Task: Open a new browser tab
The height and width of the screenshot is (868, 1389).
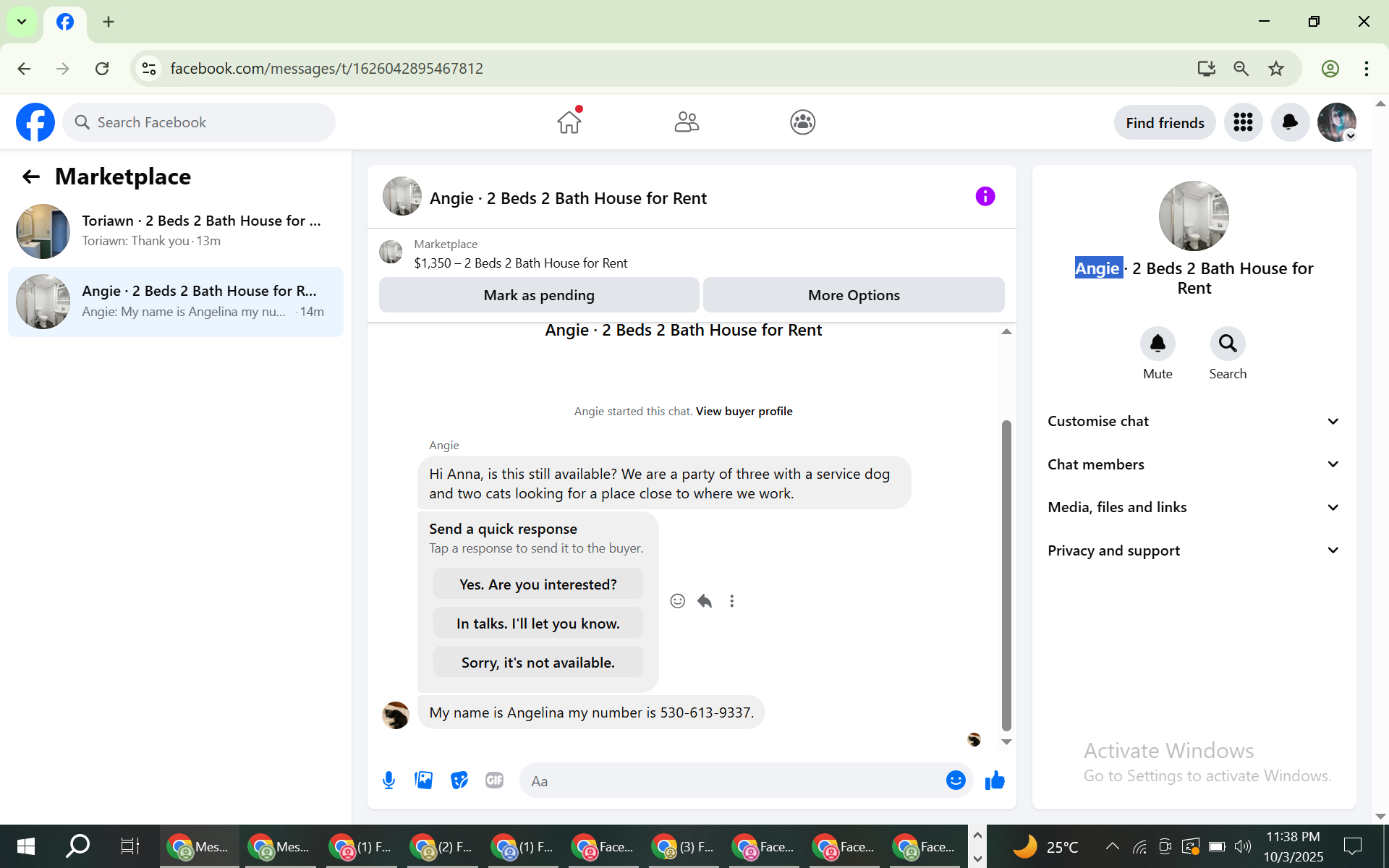Action: point(109,22)
